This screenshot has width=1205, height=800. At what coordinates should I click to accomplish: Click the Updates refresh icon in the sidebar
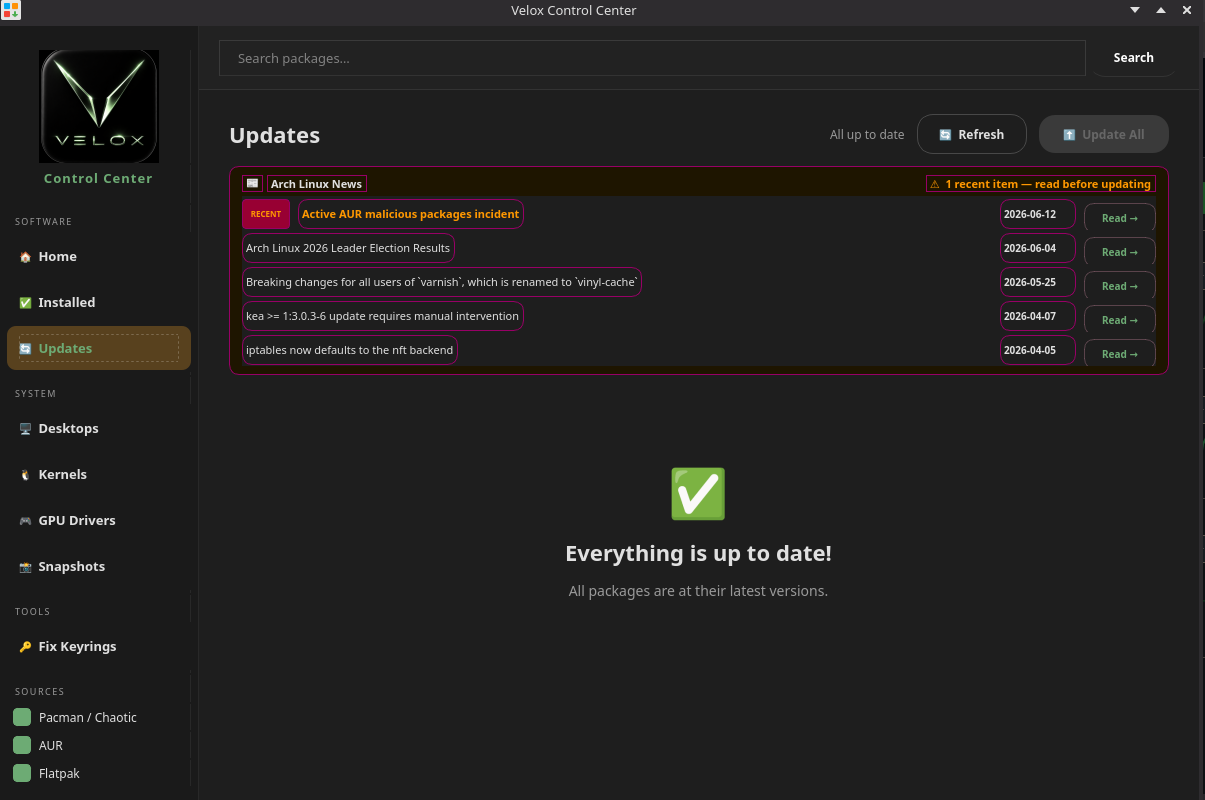click(x=25, y=349)
